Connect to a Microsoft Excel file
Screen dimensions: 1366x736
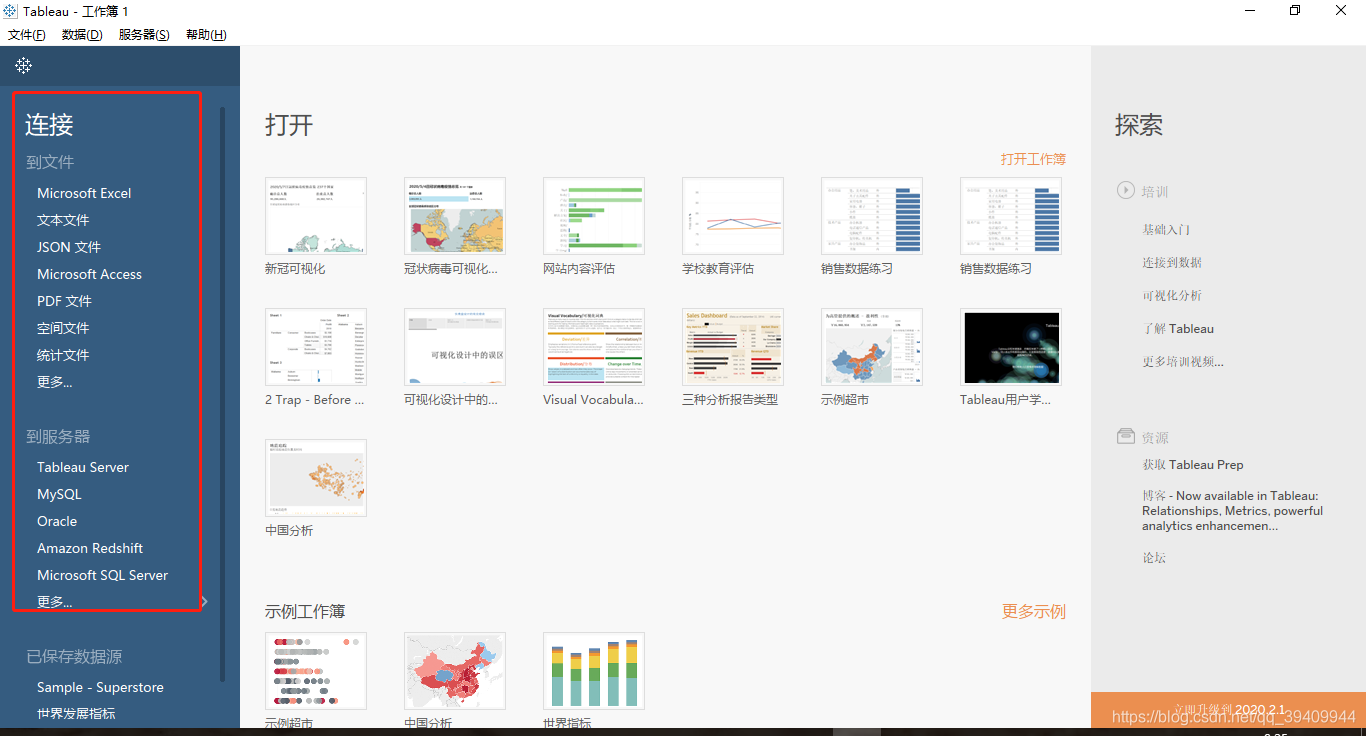(x=84, y=193)
